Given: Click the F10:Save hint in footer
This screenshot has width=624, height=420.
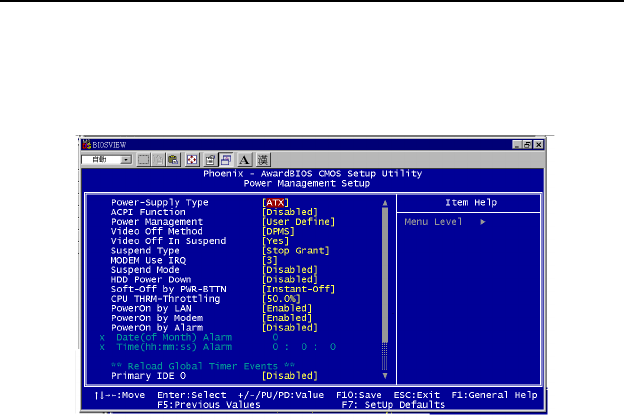Looking at the screenshot, I should click(359, 395).
